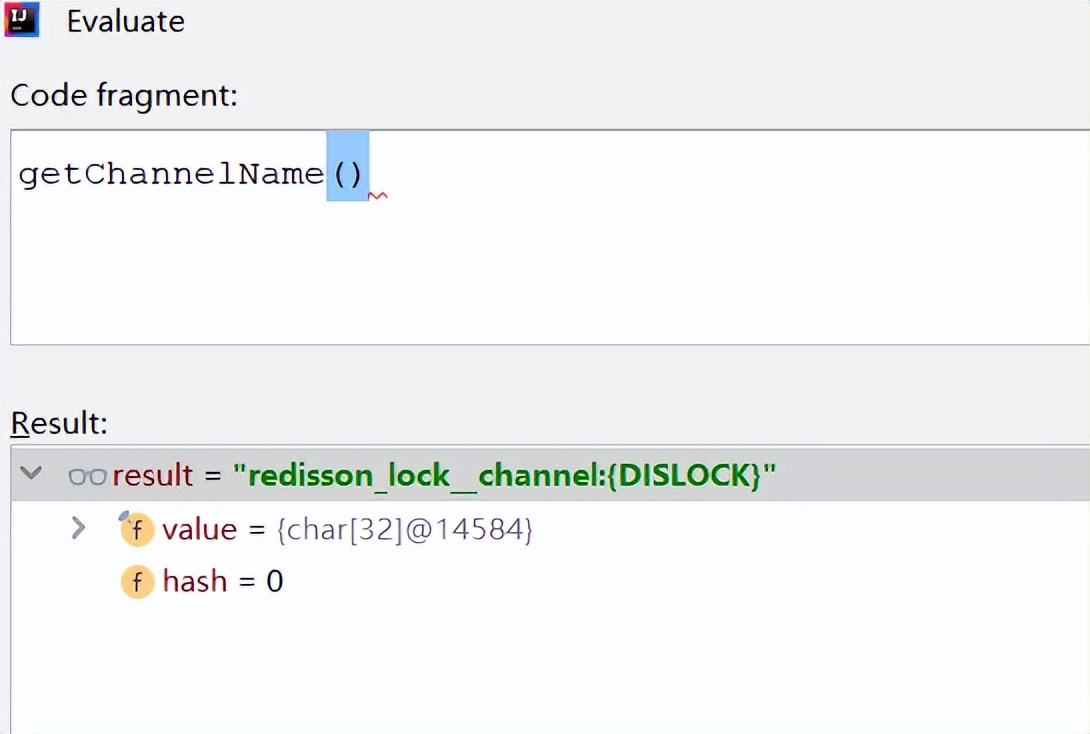Click the field icon next to value
The height and width of the screenshot is (734, 1090).
[x=137, y=529]
